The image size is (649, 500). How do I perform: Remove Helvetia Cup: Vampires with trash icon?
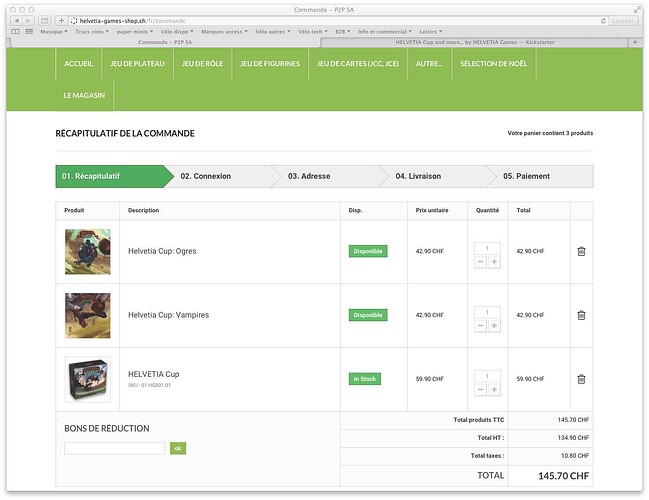581,315
